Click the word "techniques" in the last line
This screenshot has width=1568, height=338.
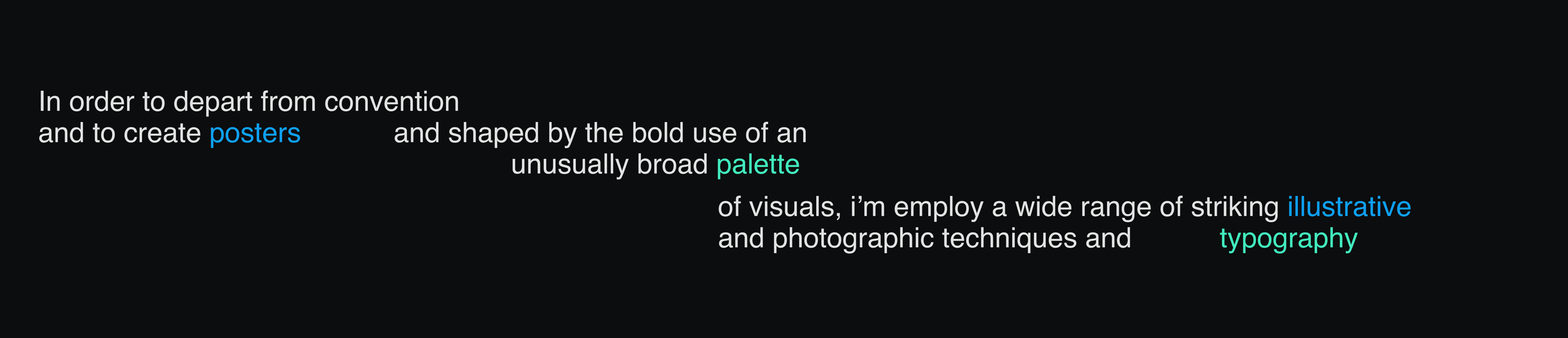[1009, 239]
